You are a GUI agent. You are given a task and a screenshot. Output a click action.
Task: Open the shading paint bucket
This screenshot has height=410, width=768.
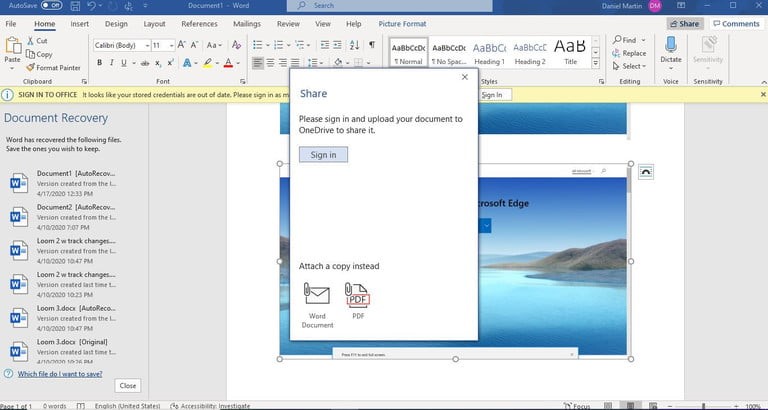click(x=337, y=63)
